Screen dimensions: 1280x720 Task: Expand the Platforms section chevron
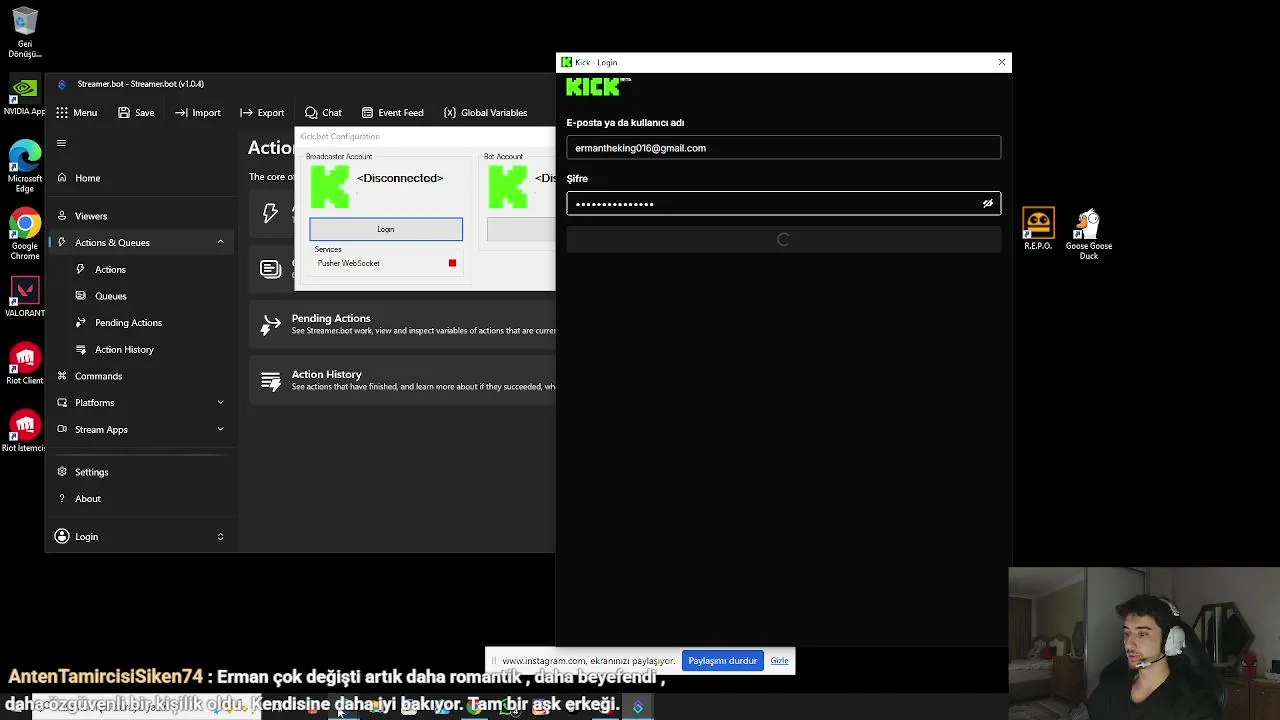(x=220, y=403)
